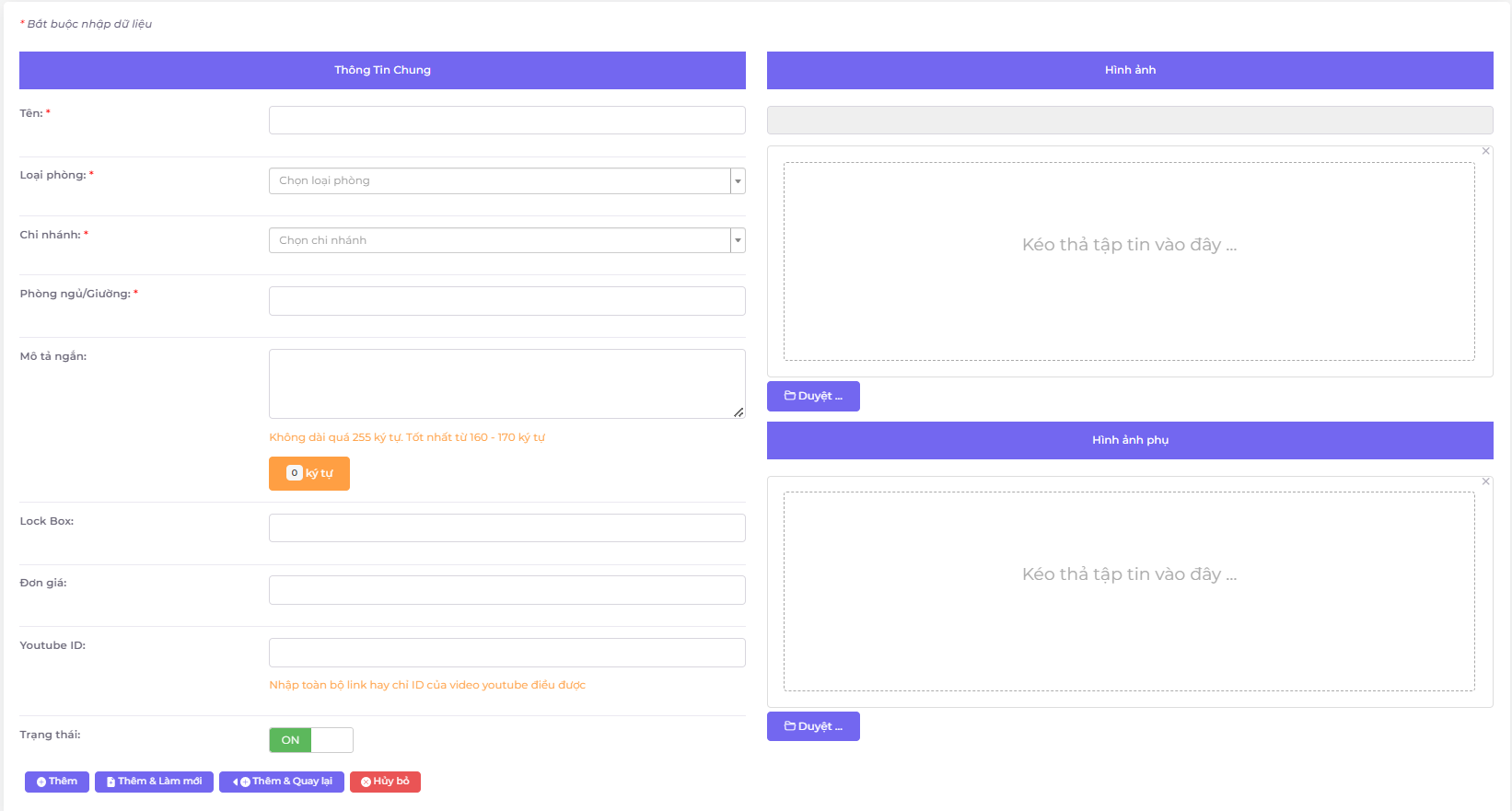This screenshot has height=811, width=1512.
Task: Toggle the Trạng thái ON switch
Action: pos(310,740)
